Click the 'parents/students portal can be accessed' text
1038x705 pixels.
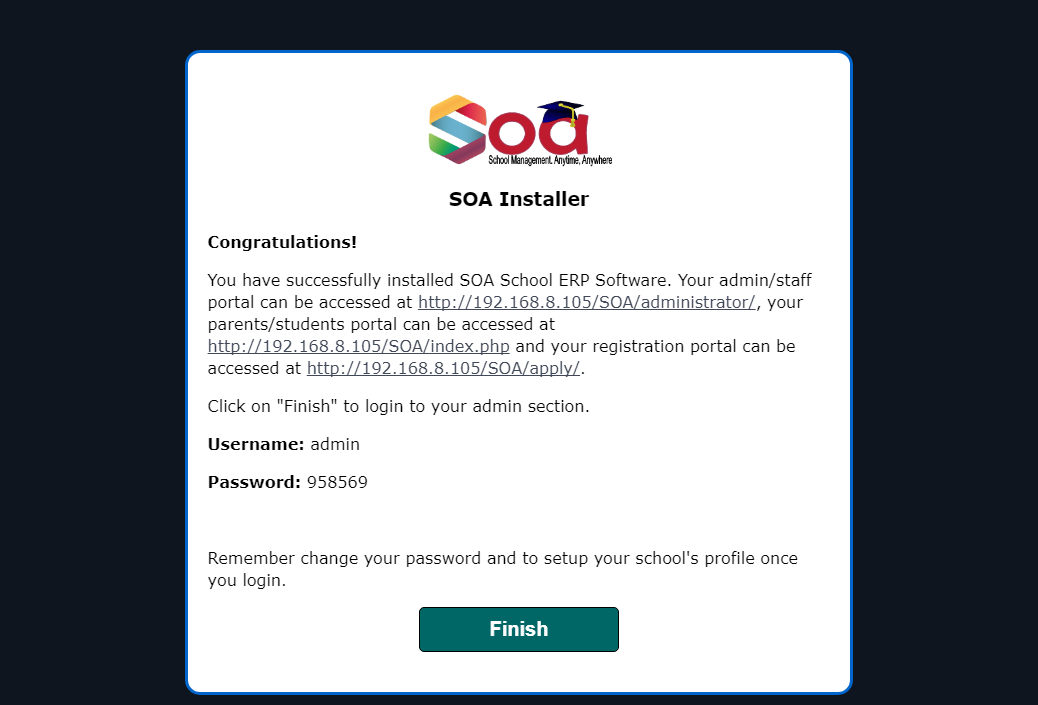click(x=381, y=324)
